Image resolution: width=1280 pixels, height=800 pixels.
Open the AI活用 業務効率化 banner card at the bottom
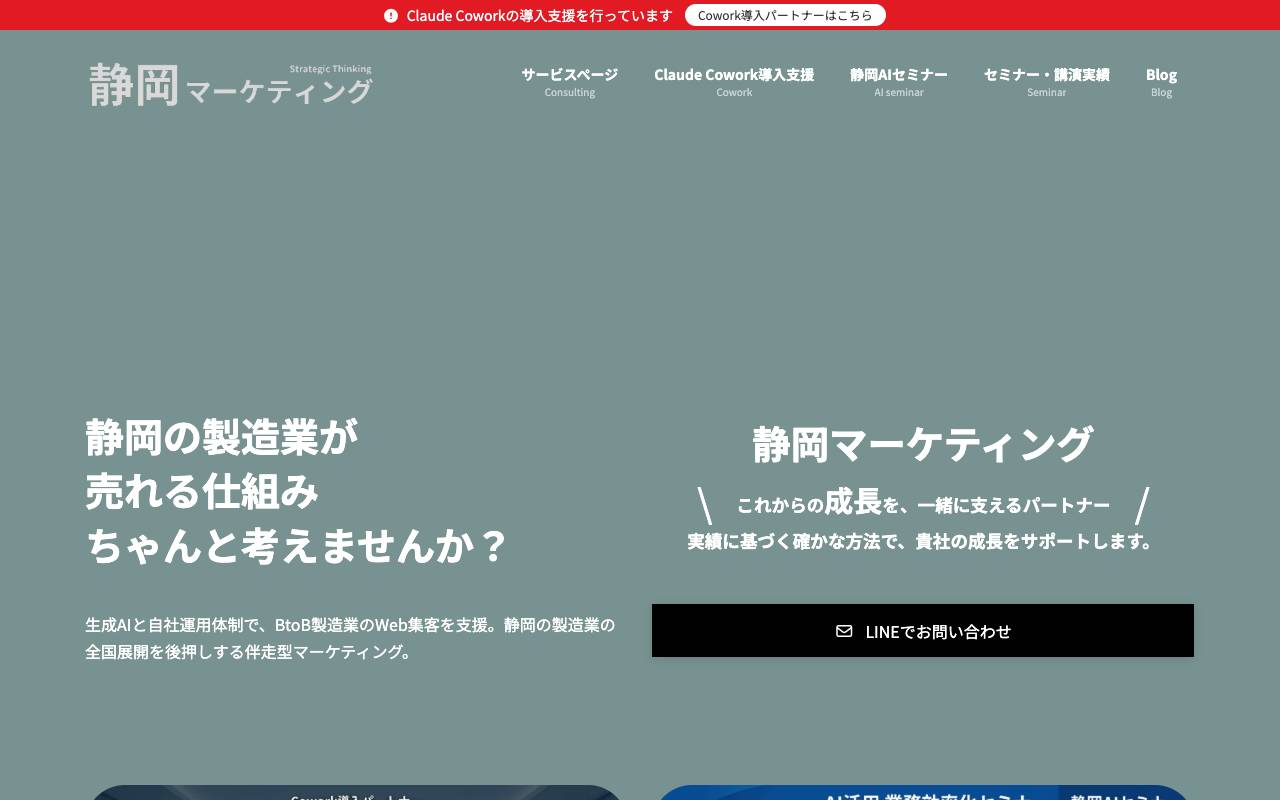(x=922, y=793)
